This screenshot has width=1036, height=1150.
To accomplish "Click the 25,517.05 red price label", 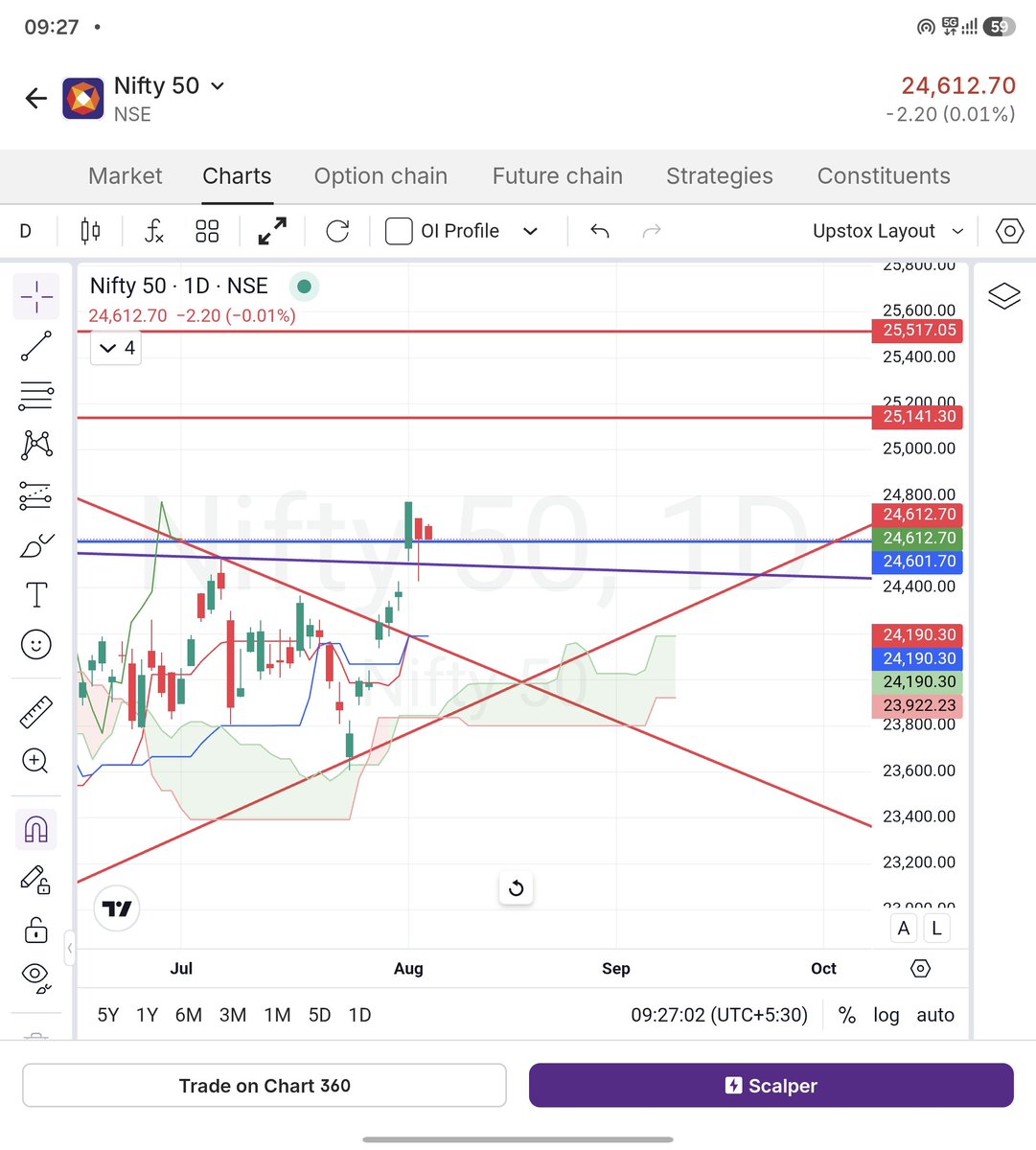I will 917,331.
